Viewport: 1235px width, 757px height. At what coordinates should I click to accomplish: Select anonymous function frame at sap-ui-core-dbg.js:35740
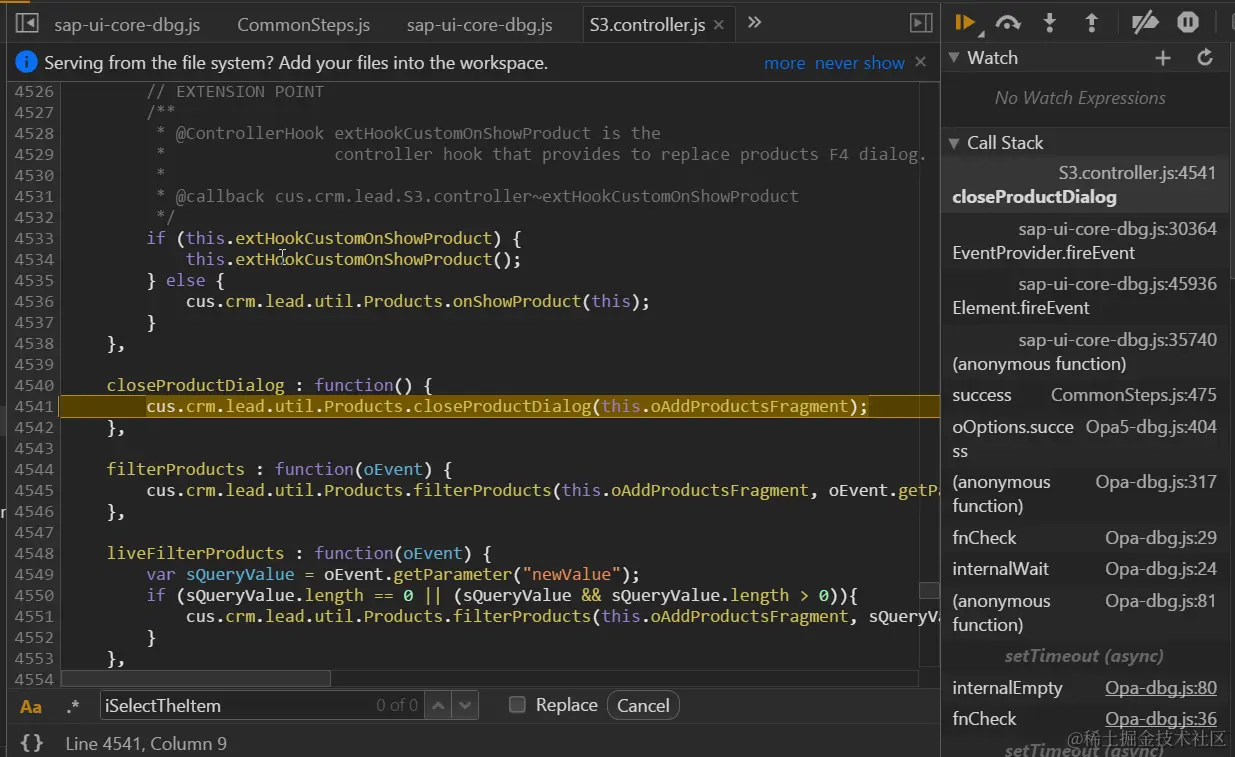(1085, 352)
